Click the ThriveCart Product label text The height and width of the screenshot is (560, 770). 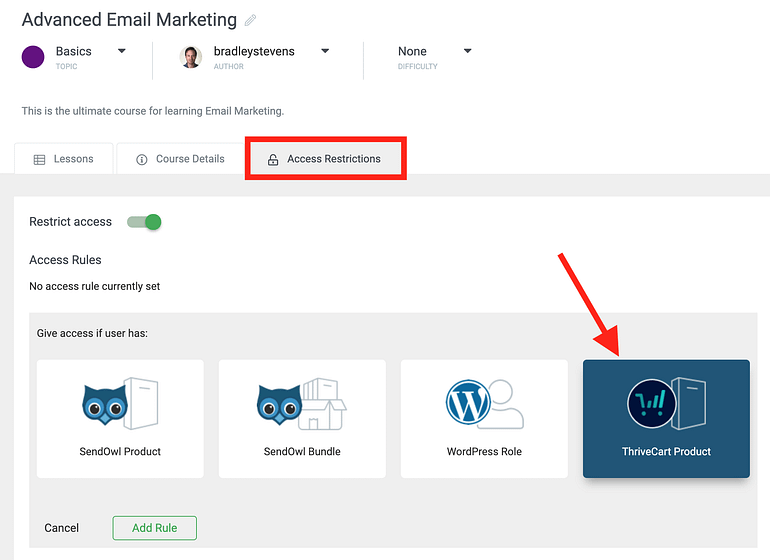[x=666, y=451]
